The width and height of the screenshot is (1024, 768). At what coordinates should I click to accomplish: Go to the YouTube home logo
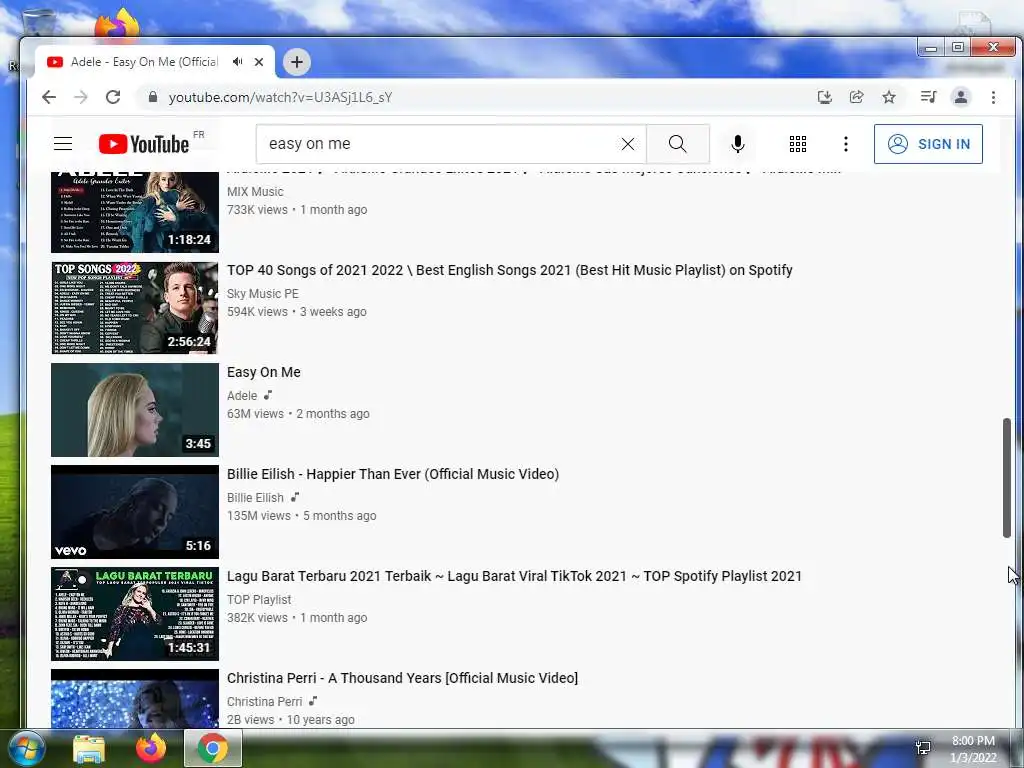coord(144,144)
